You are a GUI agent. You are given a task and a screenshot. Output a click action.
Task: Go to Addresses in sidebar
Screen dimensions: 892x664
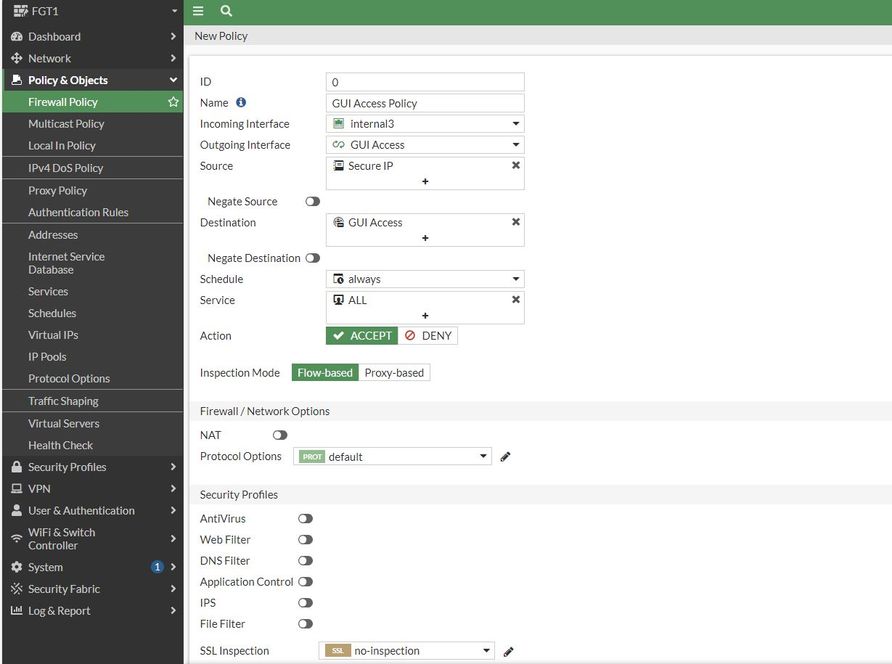53,234
